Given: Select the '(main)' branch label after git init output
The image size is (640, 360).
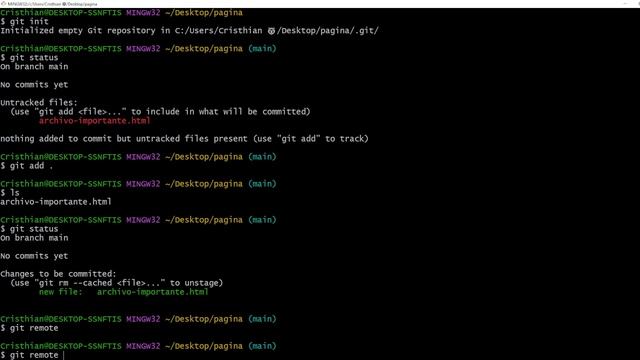Looking at the screenshot, I should (x=262, y=49).
